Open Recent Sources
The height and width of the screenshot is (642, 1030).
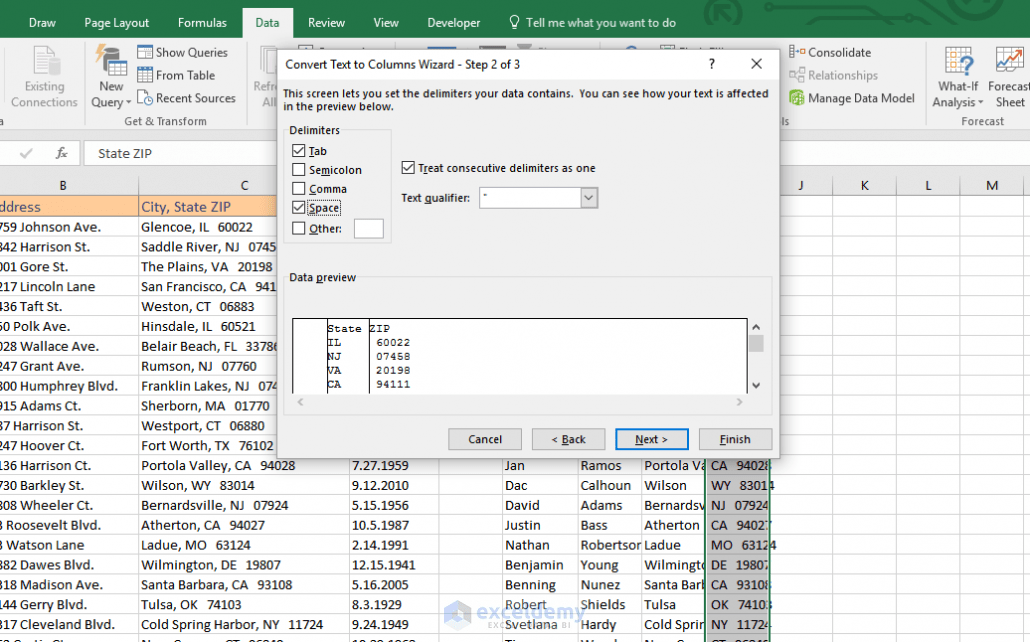click(x=188, y=98)
